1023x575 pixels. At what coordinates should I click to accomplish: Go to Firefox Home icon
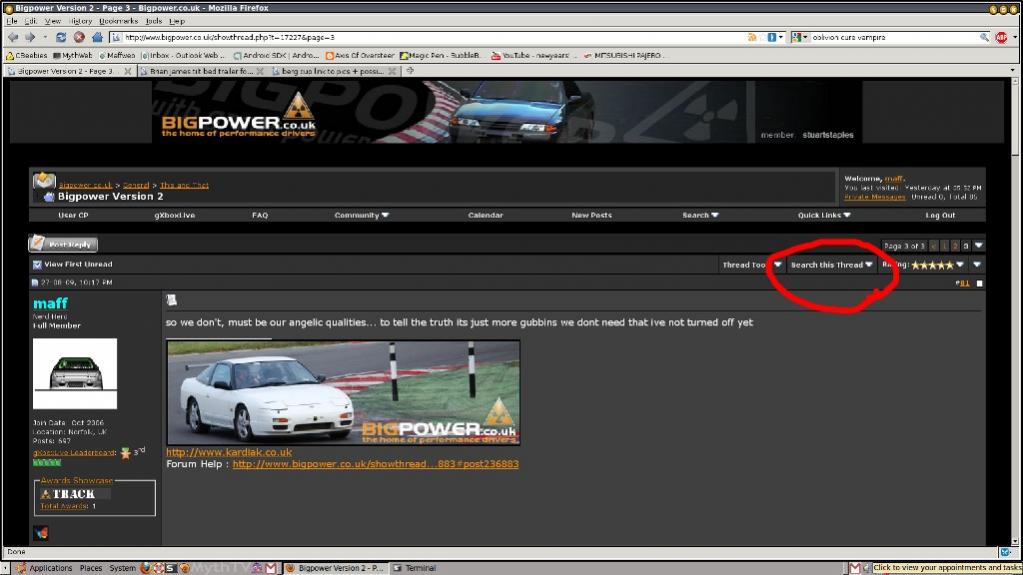(x=97, y=37)
